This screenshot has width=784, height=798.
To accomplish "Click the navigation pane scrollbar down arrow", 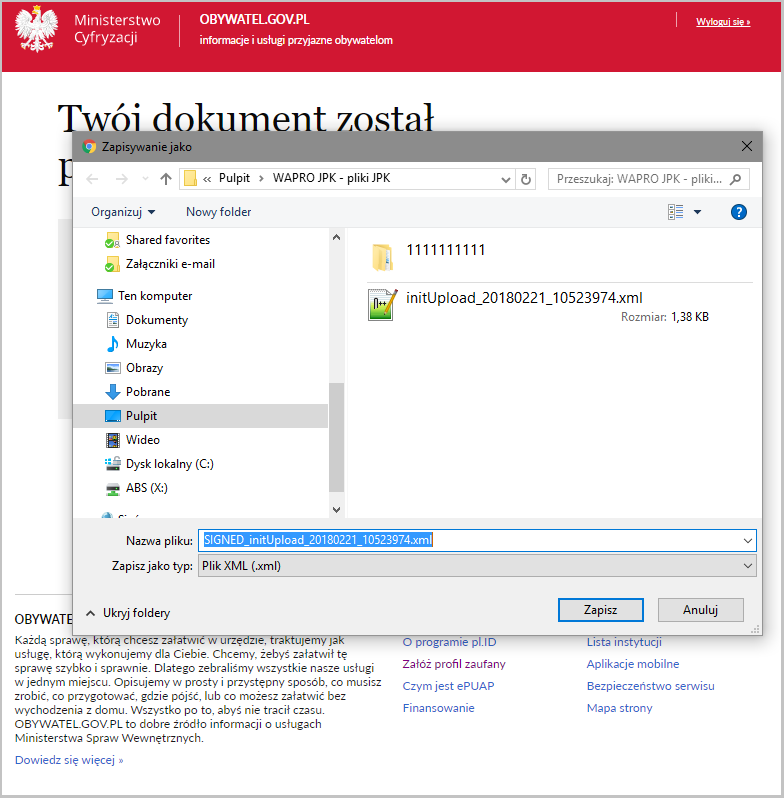I will (336, 509).
